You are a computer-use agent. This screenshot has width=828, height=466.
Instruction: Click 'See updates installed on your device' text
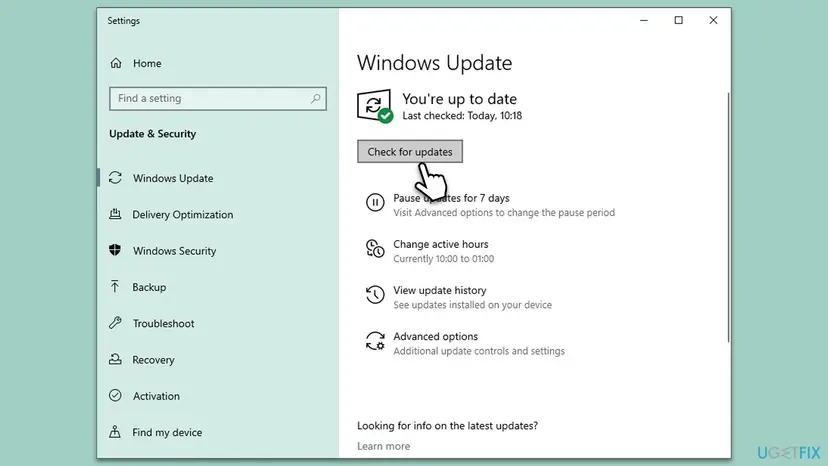tap(472, 305)
